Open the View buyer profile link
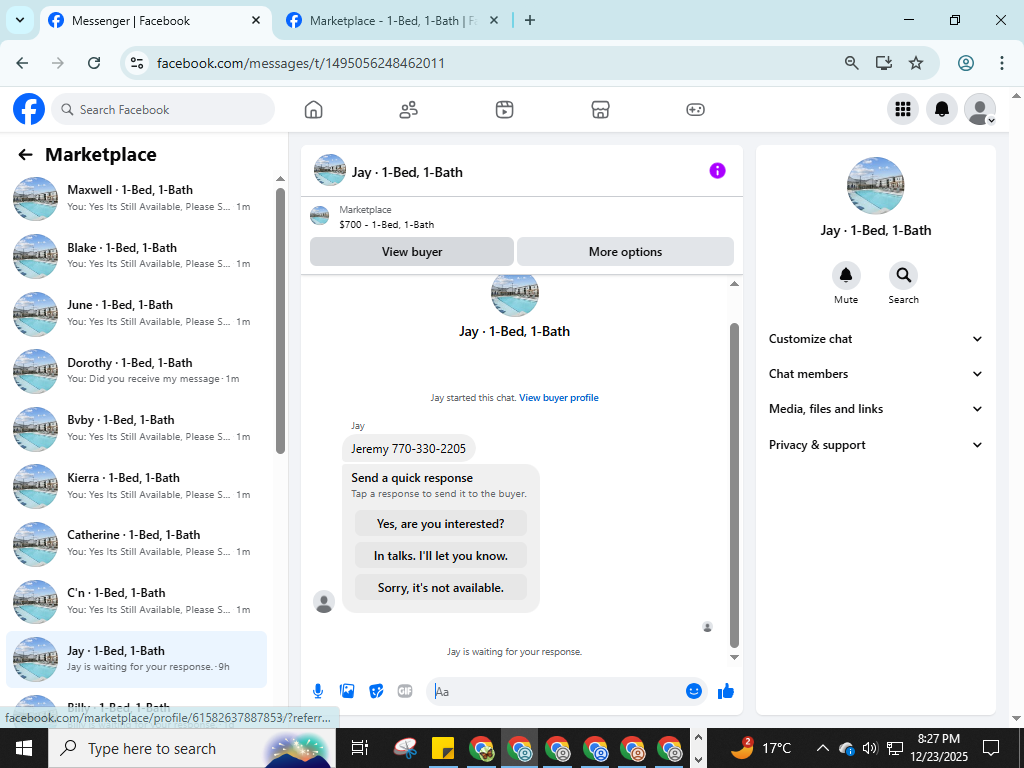Screen dimensions: 1024x768 point(558,398)
